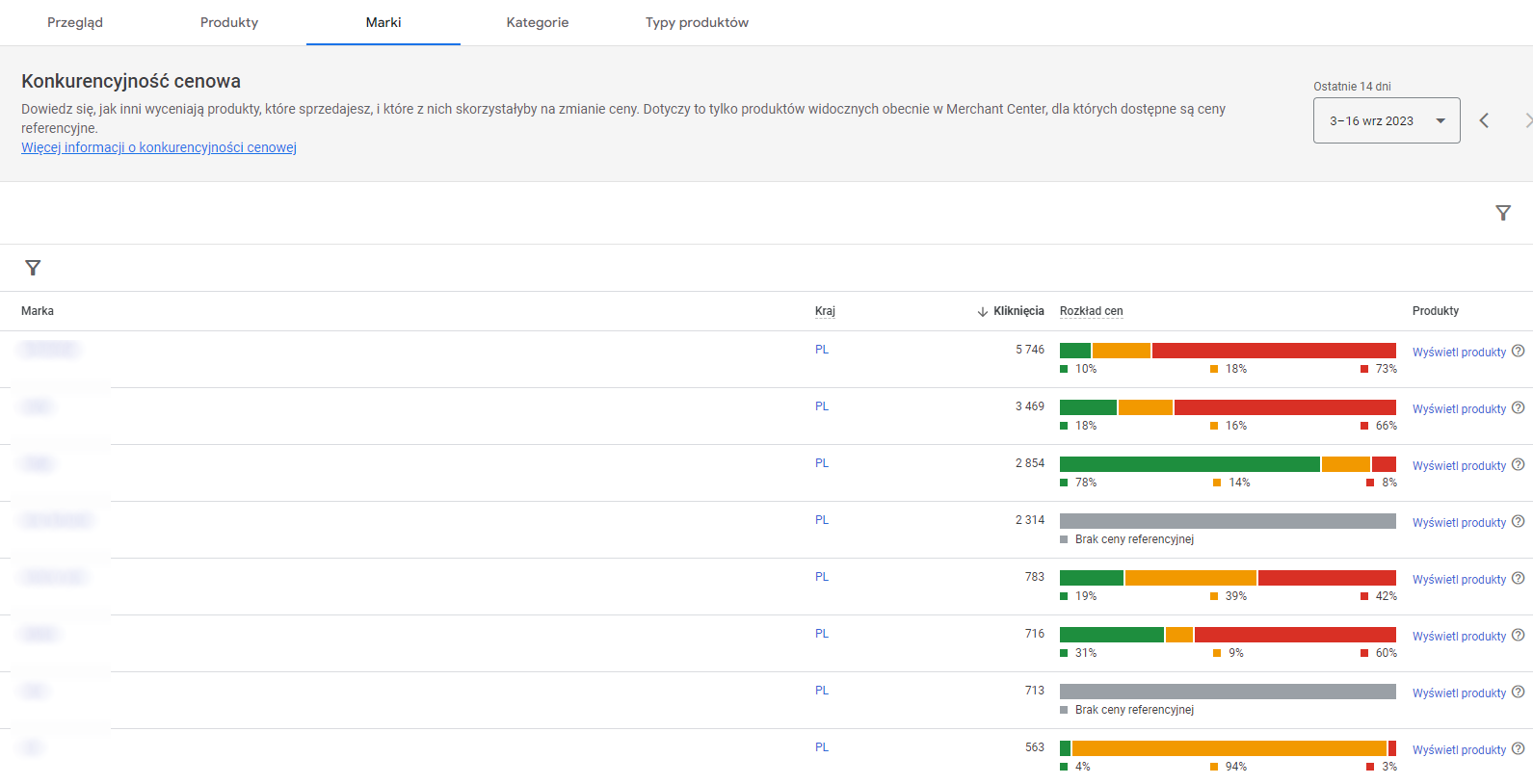
Task: Click the Produkty column header
Action: click(x=1436, y=311)
